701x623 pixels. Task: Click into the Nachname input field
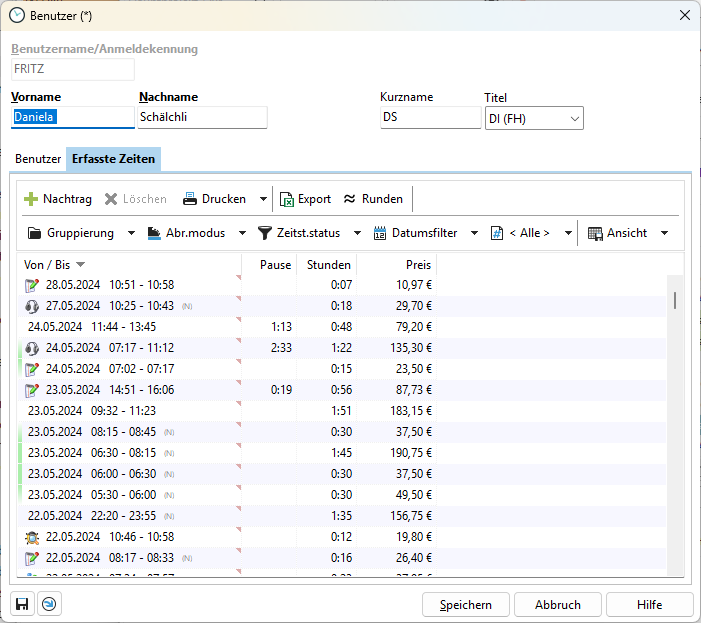(x=203, y=117)
